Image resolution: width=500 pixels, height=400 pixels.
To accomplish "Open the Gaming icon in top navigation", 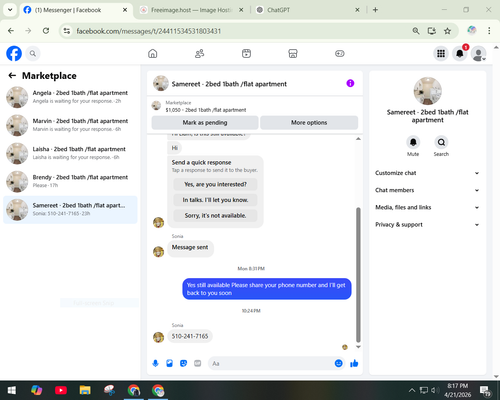I will coord(340,53).
